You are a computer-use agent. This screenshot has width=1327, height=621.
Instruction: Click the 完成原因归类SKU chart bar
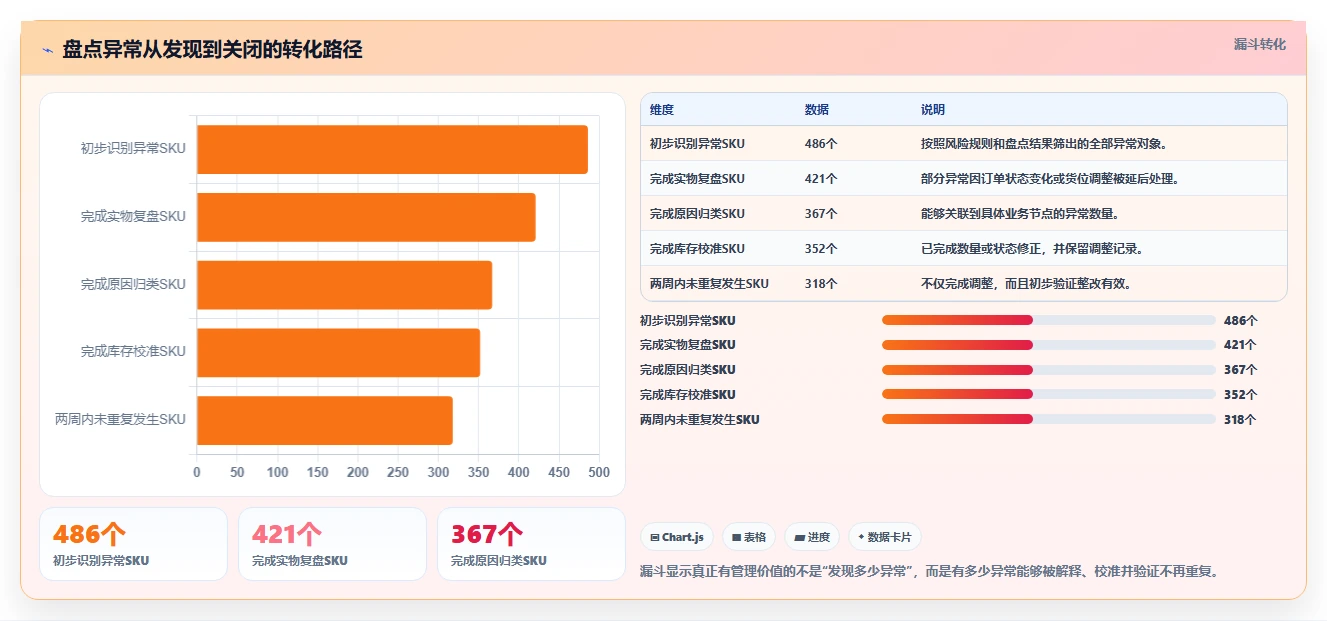pyautogui.click(x=344, y=285)
